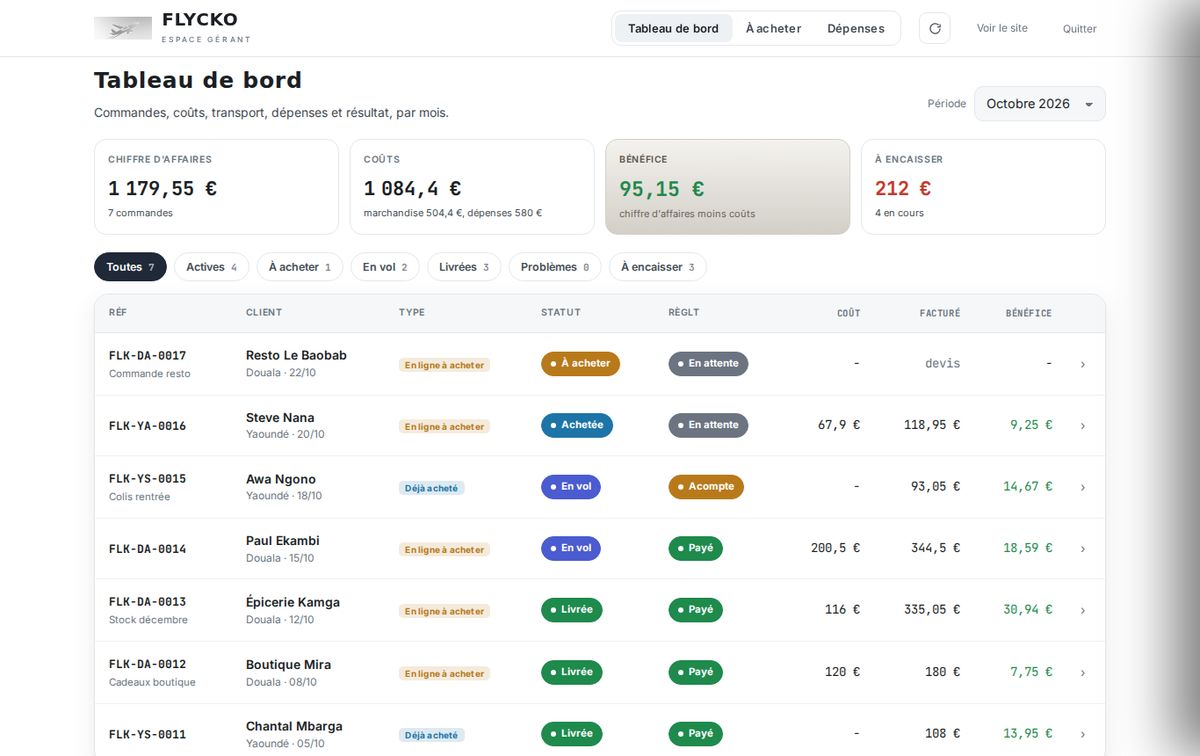Click En vol status badge for Paul Ekambi
Image resolution: width=1200 pixels, height=756 pixels.
tap(571, 548)
